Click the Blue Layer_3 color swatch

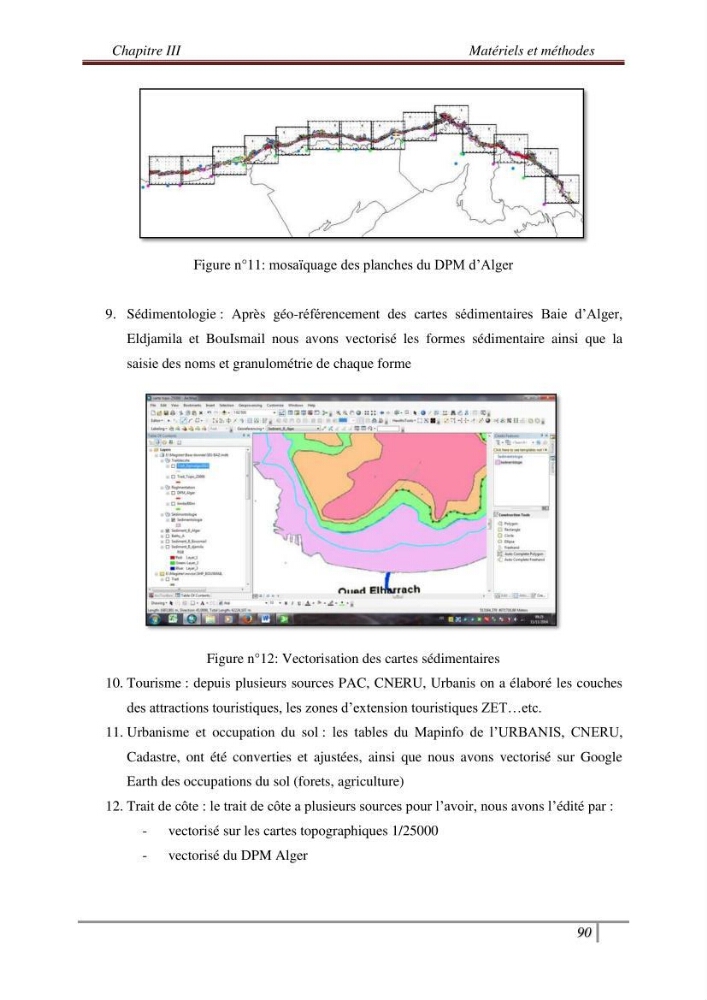coord(172,568)
